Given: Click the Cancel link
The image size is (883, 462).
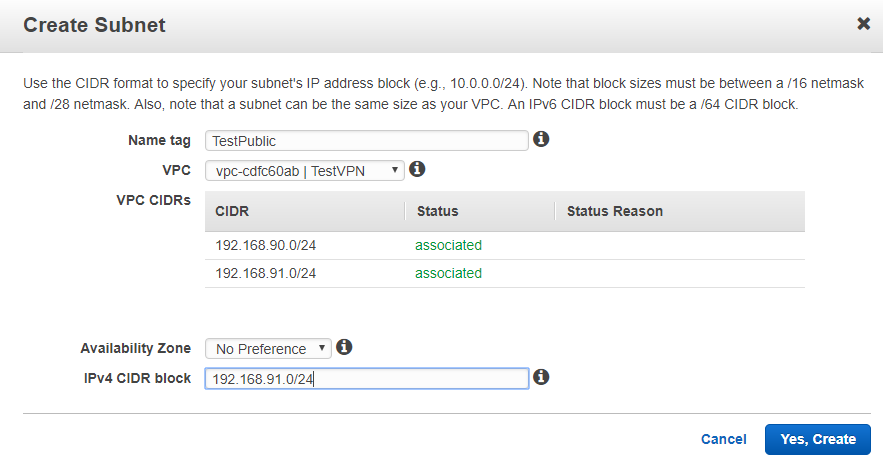Looking at the screenshot, I should [723, 439].
